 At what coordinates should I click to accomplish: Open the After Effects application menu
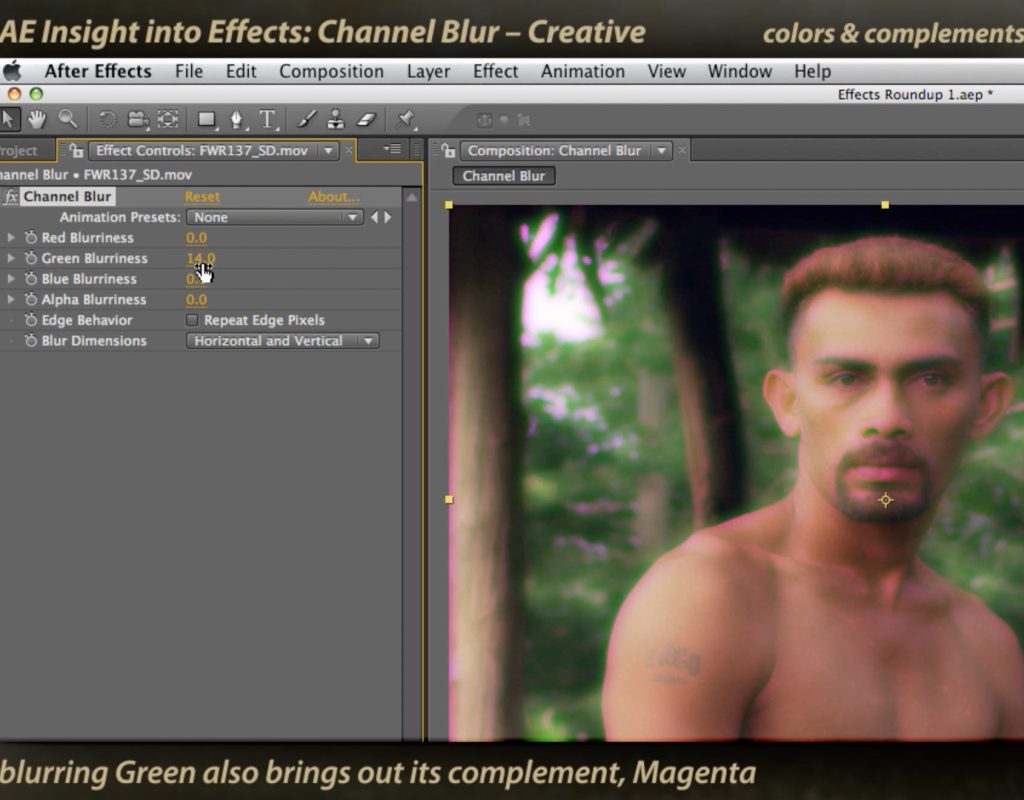98,71
